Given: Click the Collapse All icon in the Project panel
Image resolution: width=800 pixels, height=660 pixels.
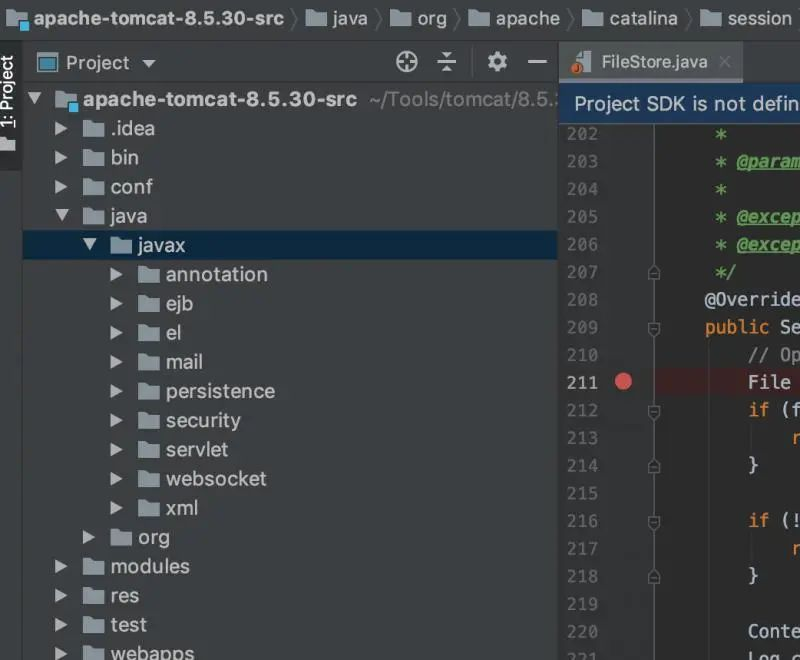Looking at the screenshot, I should pyautogui.click(x=446, y=62).
